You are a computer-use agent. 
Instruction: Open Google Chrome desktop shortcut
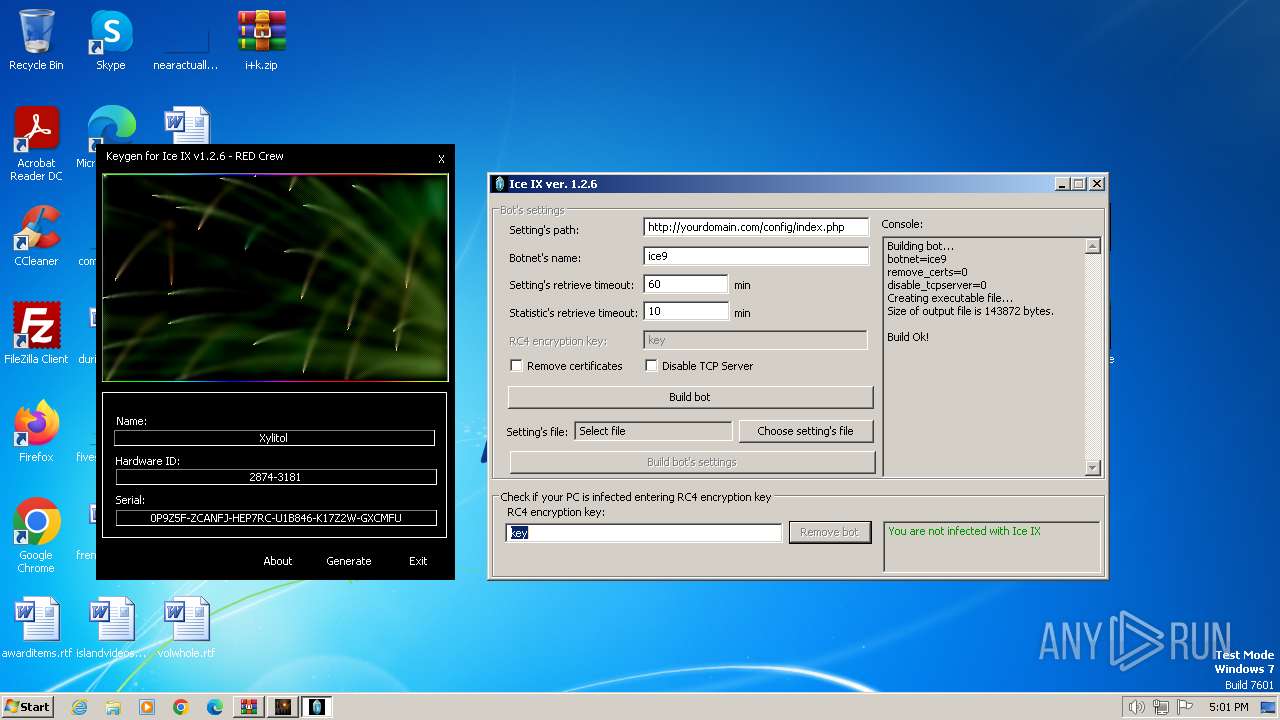pos(36,535)
